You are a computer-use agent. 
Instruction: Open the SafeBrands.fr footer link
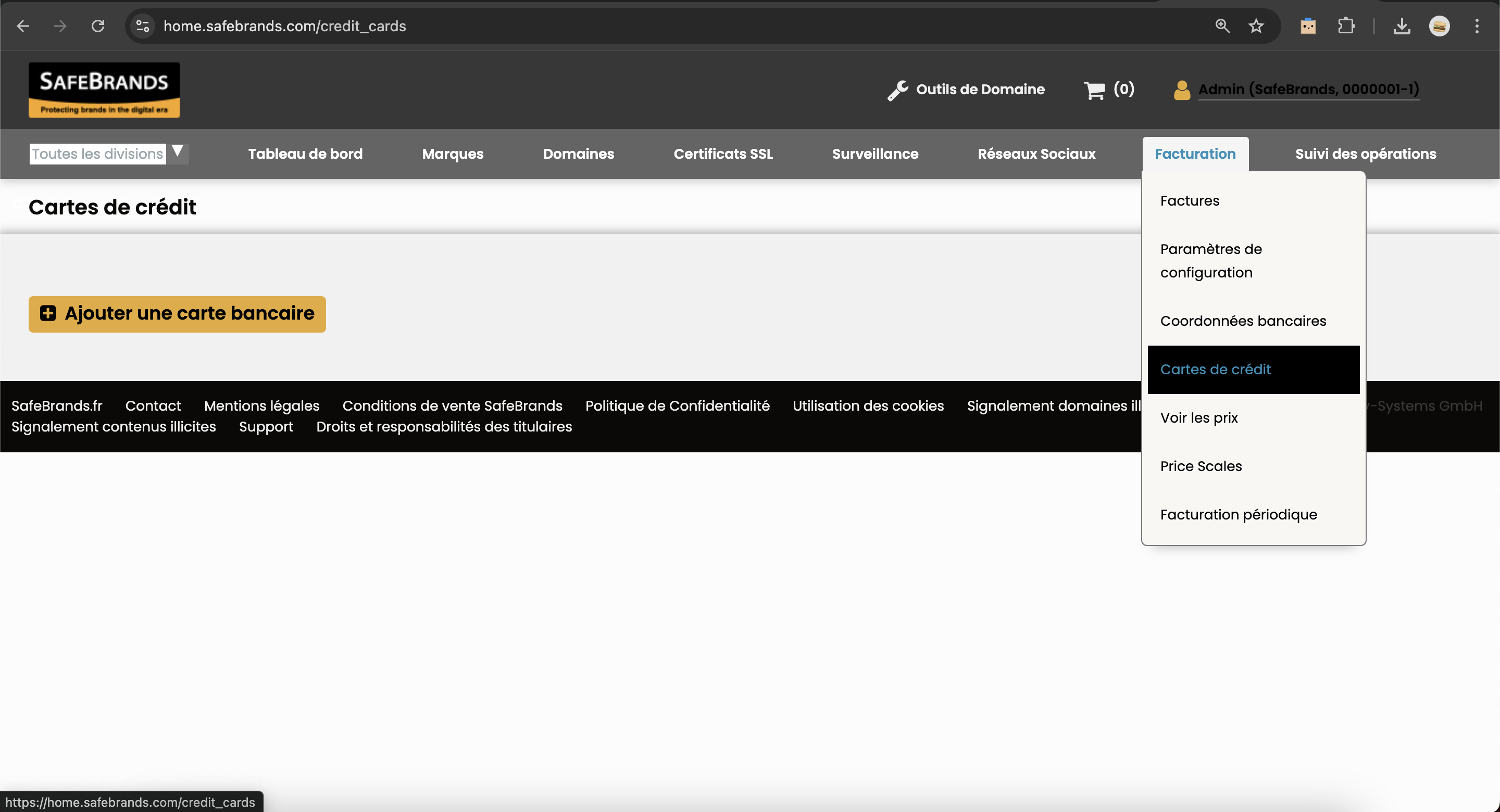57,405
